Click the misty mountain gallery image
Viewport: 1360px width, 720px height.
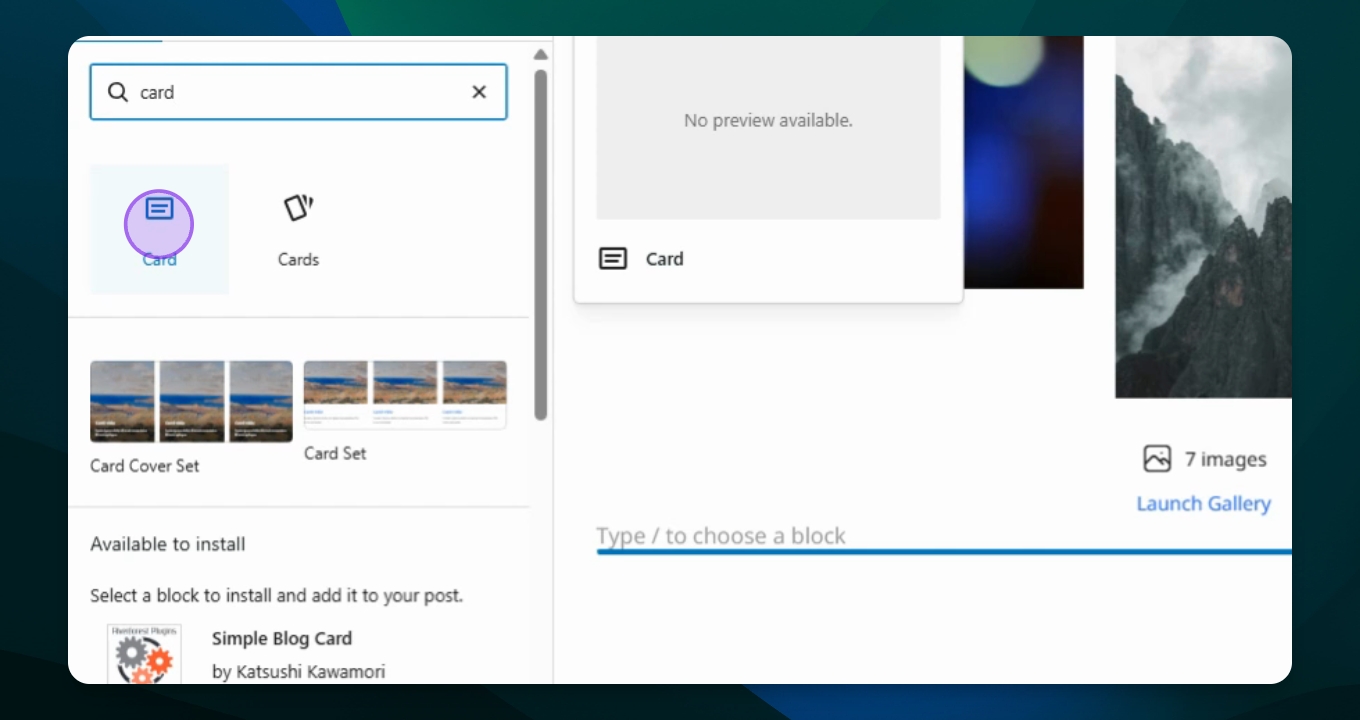pyautogui.click(x=1204, y=217)
